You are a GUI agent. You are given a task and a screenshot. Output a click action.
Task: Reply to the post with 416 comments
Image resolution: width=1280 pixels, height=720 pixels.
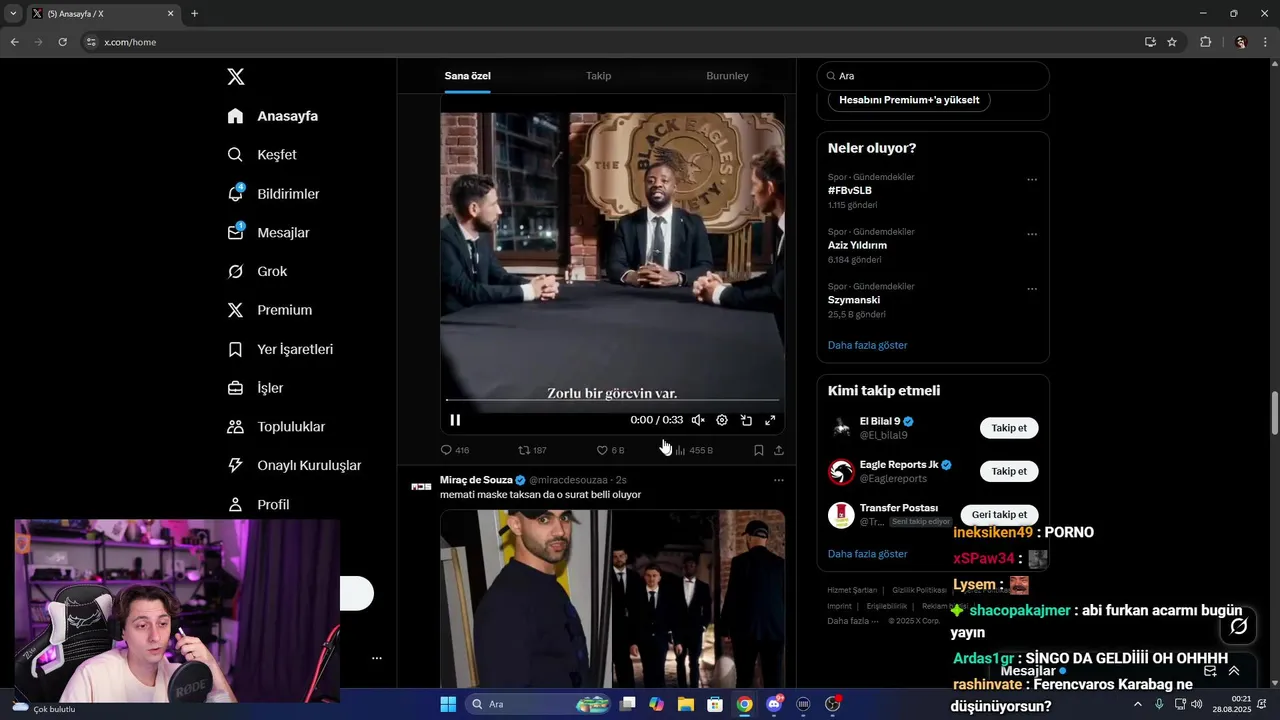(x=455, y=450)
